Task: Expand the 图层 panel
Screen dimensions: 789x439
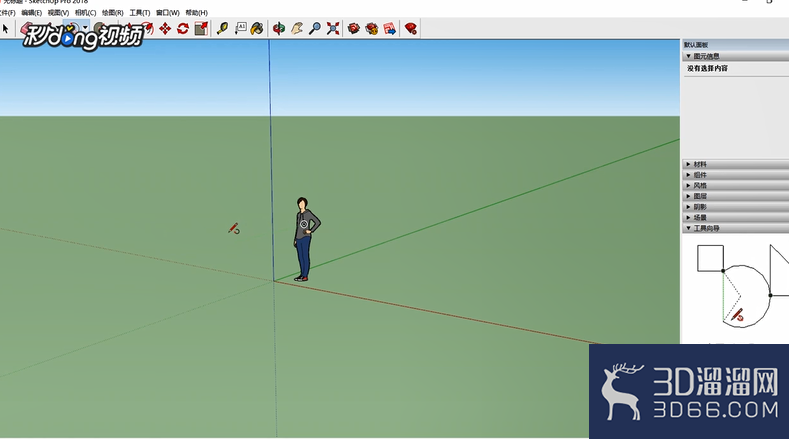Action: [735, 196]
